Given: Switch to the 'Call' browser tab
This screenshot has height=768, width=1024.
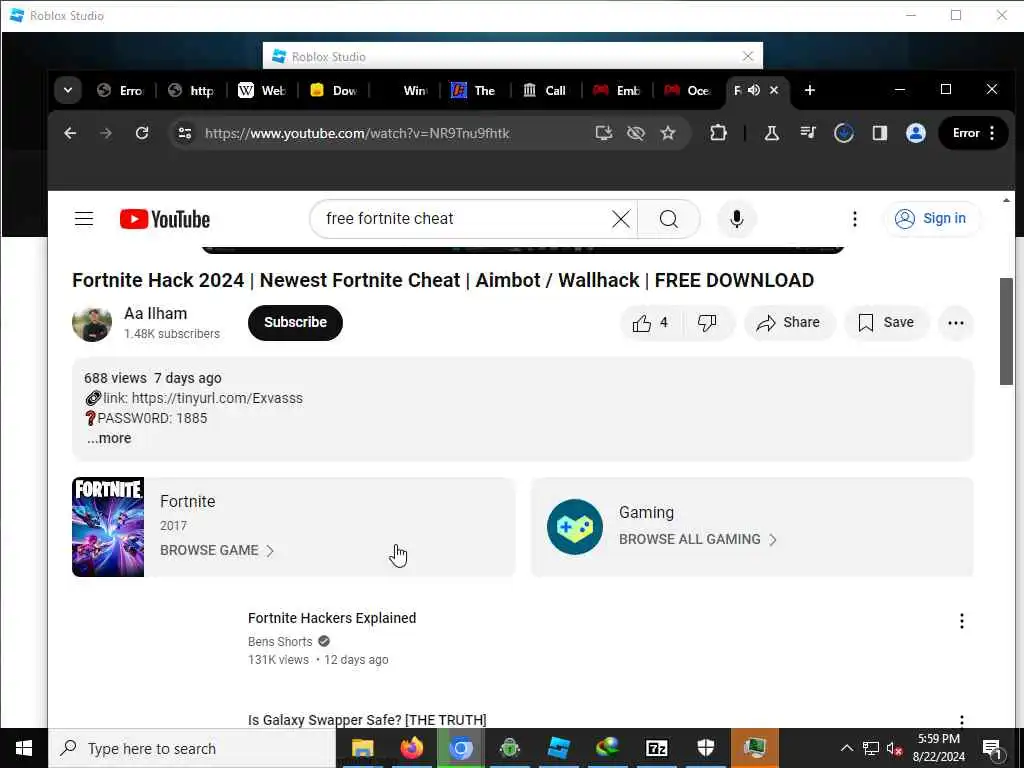Looking at the screenshot, I should 546,90.
